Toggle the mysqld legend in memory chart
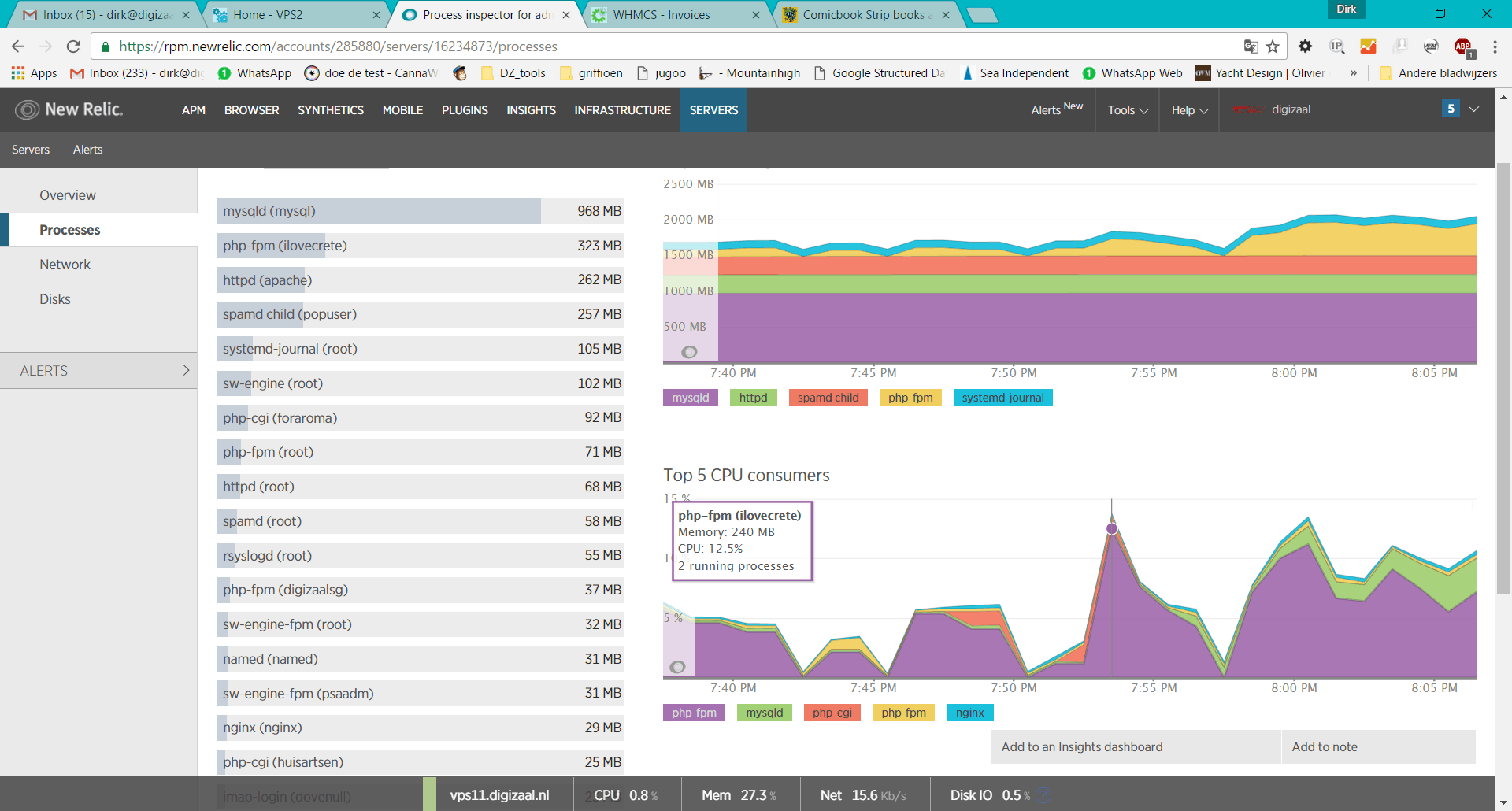Image resolution: width=1512 pixels, height=811 pixels. 691,398
